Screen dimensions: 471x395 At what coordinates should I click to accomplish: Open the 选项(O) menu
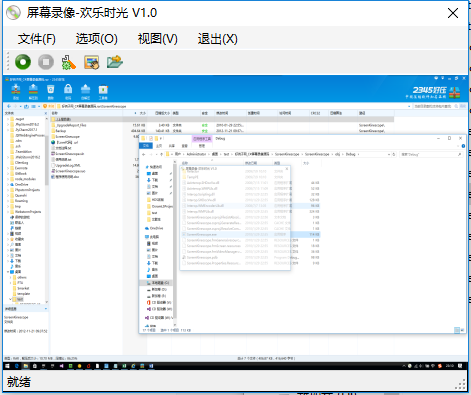[97, 39]
